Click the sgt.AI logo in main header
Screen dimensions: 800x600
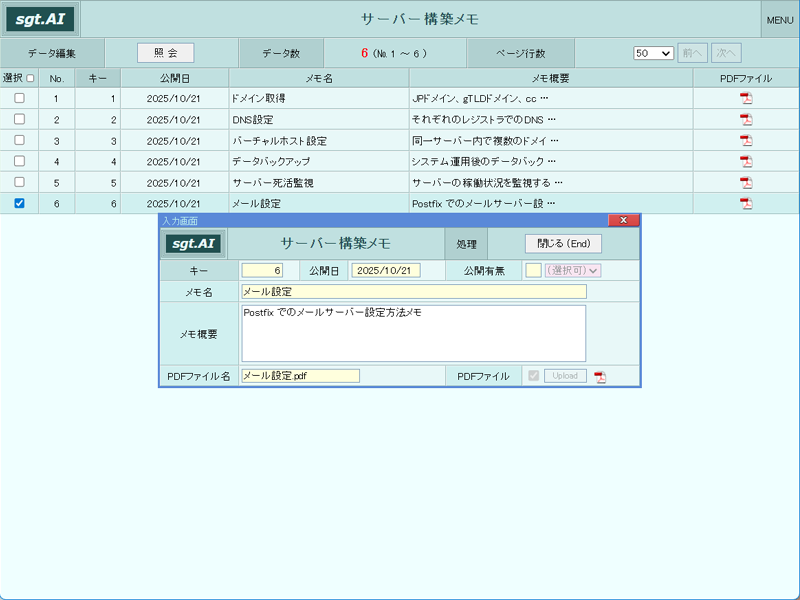point(40,19)
